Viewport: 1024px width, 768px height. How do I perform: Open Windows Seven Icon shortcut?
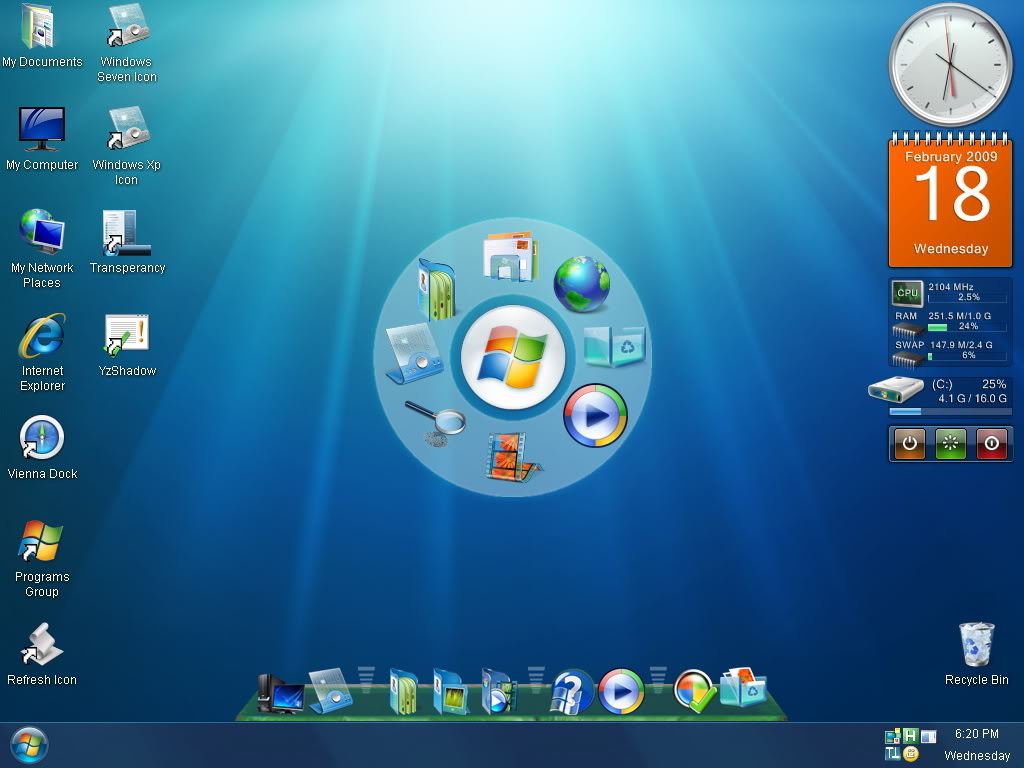coord(127,43)
